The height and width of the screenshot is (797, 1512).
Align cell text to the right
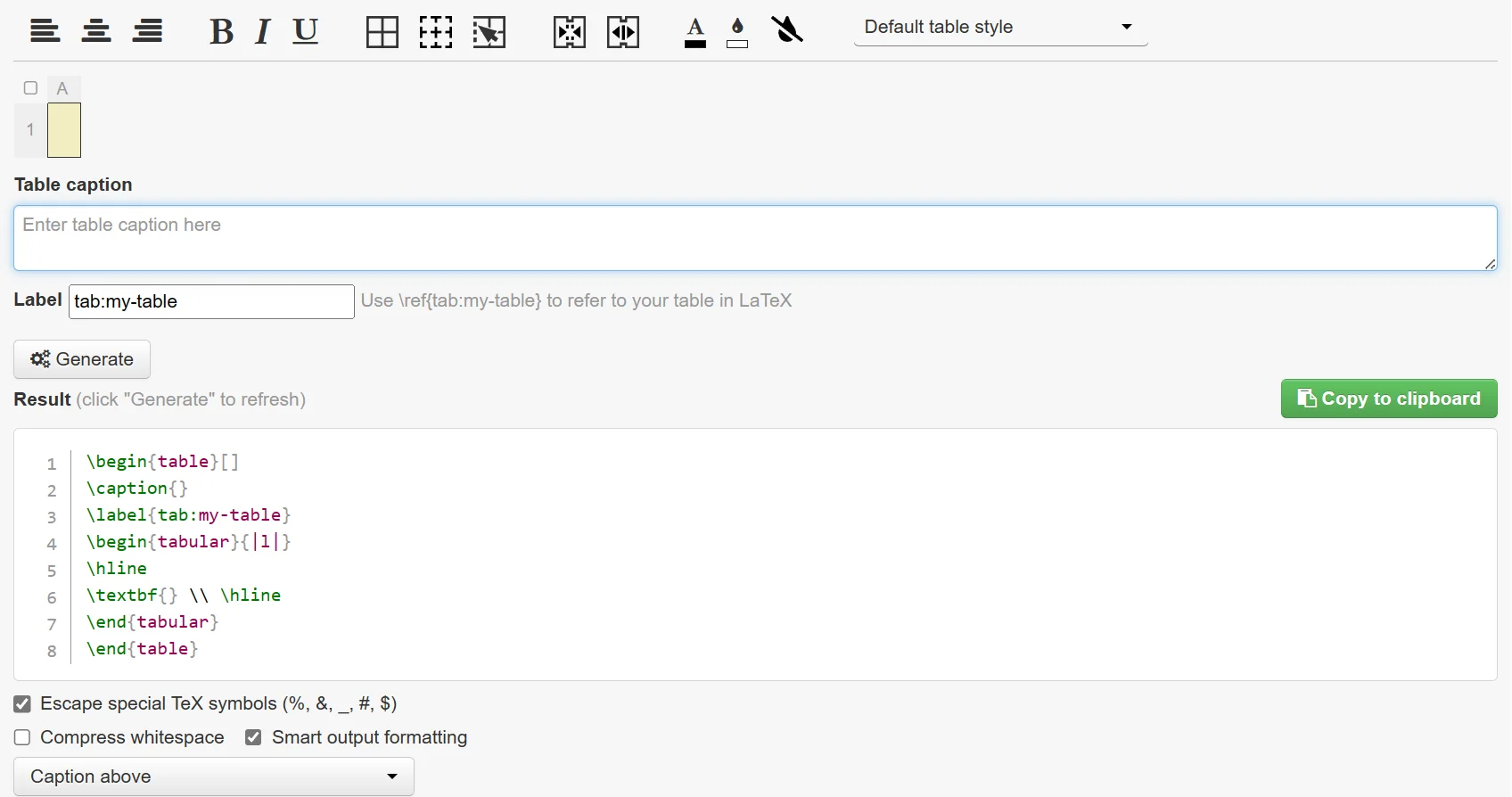click(x=148, y=32)
